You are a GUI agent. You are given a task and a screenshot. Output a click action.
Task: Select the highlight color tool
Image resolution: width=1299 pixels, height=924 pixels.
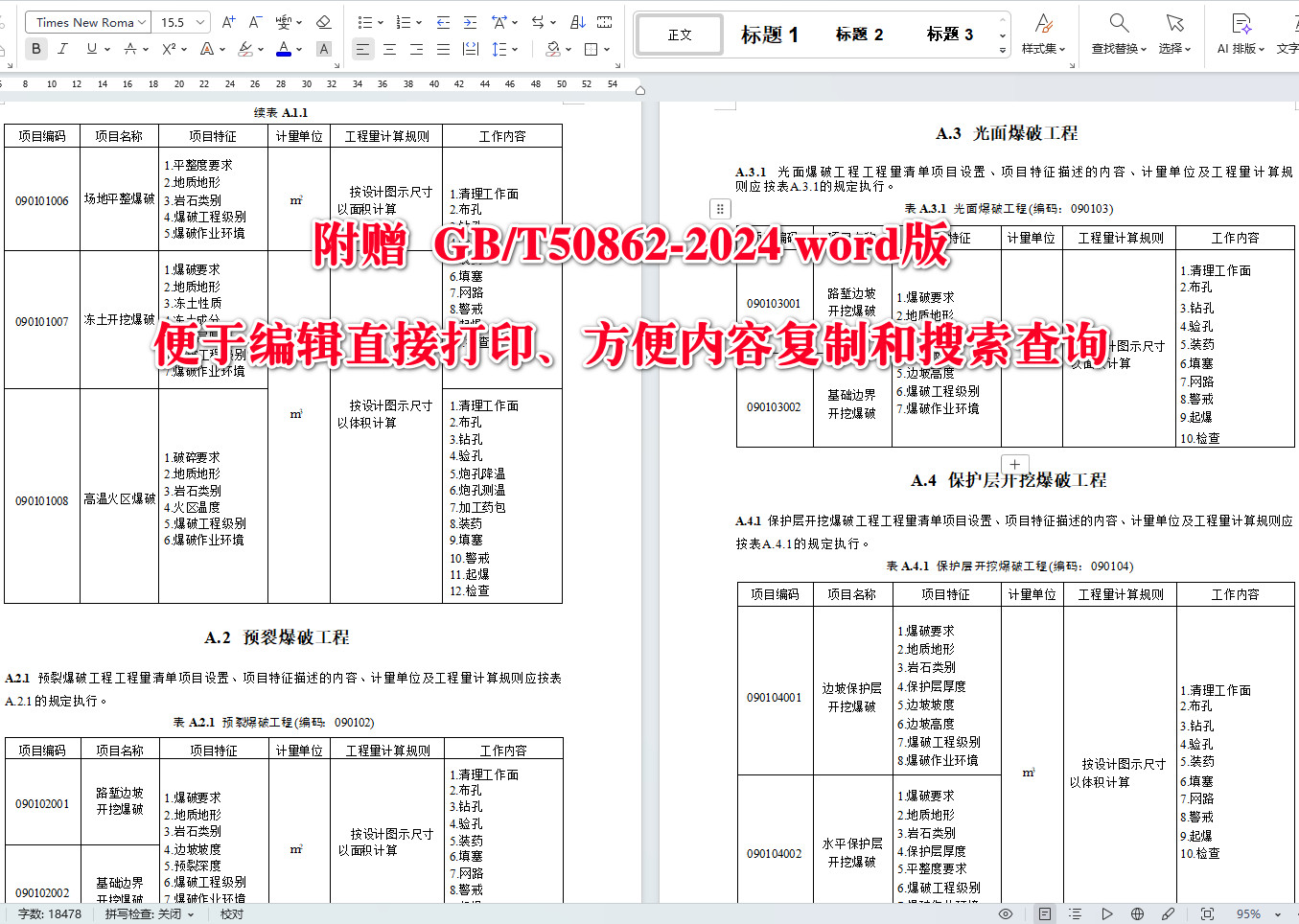coord(246,48)
